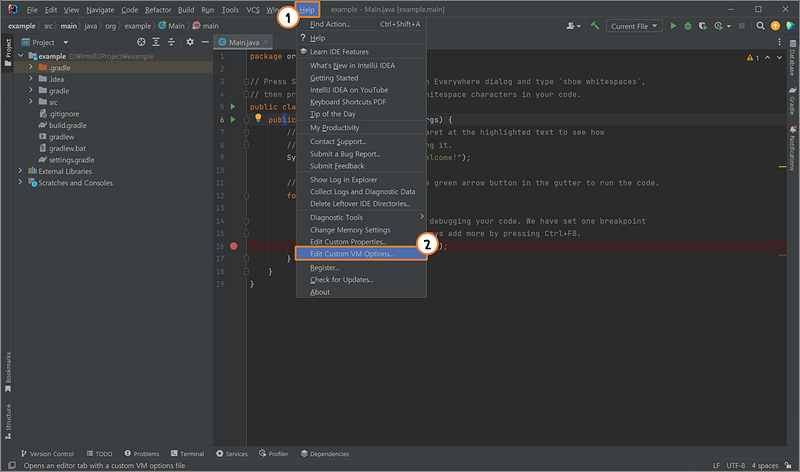The width and height of the screenshot is (800, 472).
Task: Expand the .idea folder
Action: (x=31, y=79)
